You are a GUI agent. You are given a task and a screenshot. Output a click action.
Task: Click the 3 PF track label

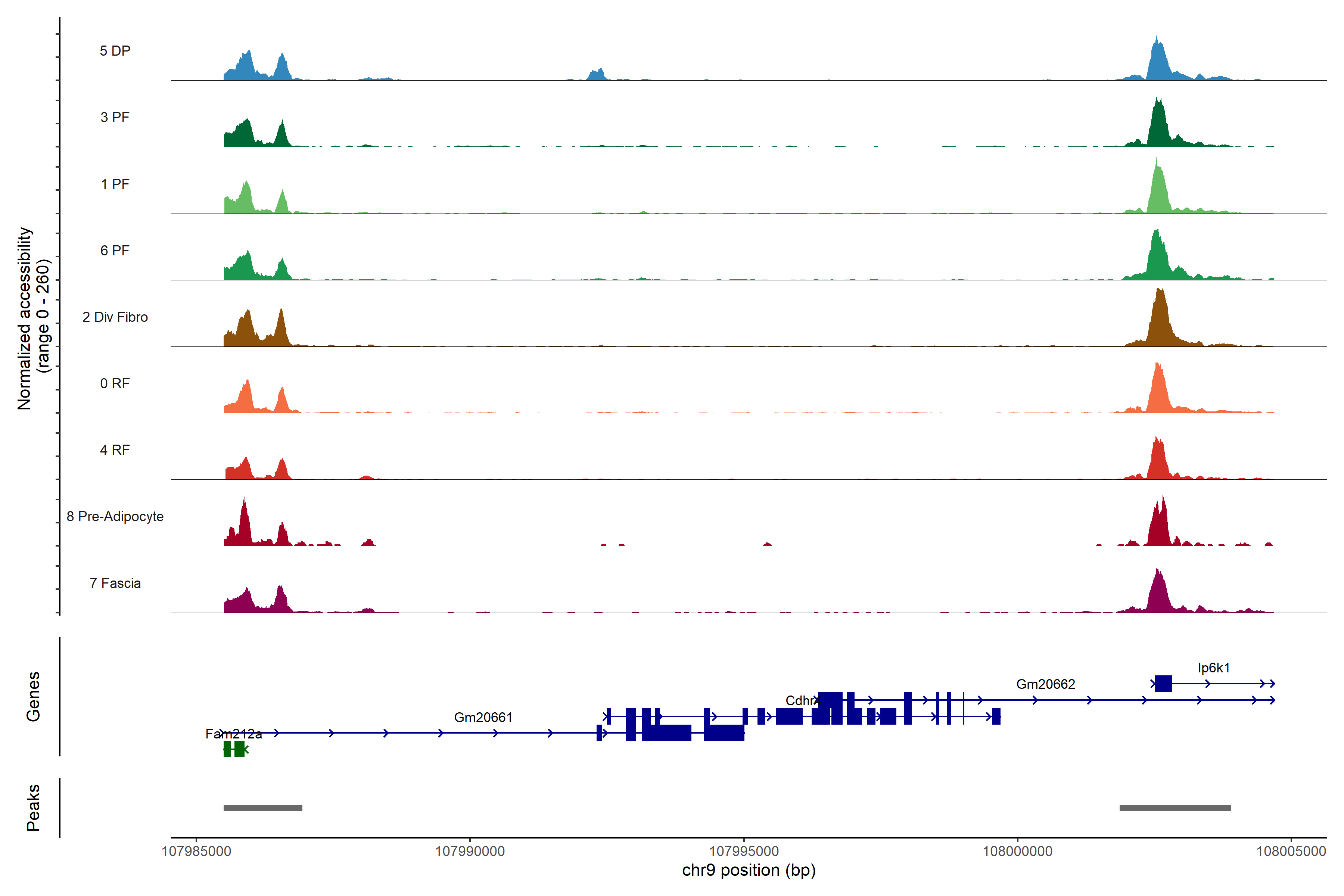coord(115,117)
